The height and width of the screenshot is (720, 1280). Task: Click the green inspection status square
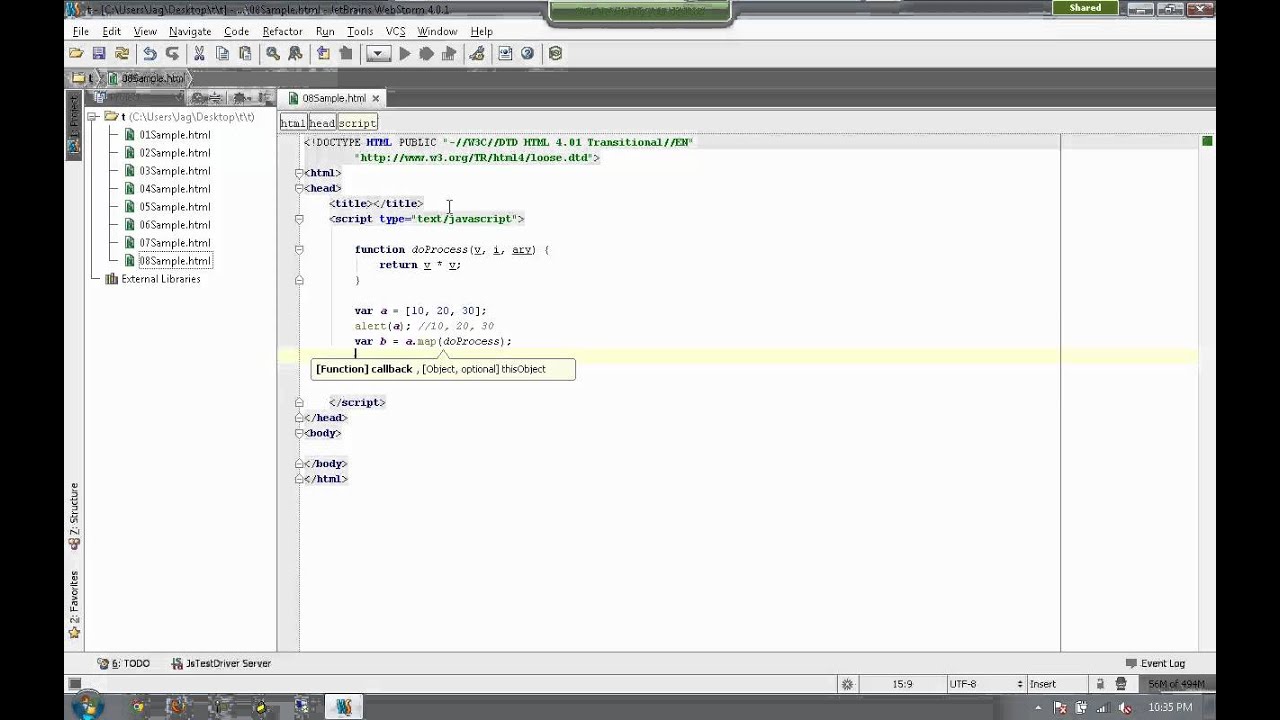(1207, 141)
